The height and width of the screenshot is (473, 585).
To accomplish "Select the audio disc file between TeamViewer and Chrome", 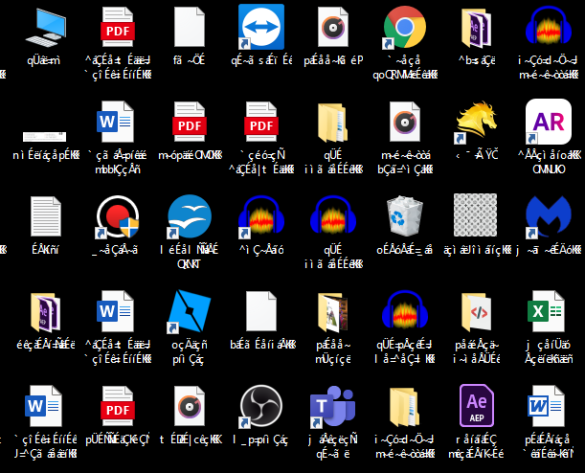I will point(333,27).
